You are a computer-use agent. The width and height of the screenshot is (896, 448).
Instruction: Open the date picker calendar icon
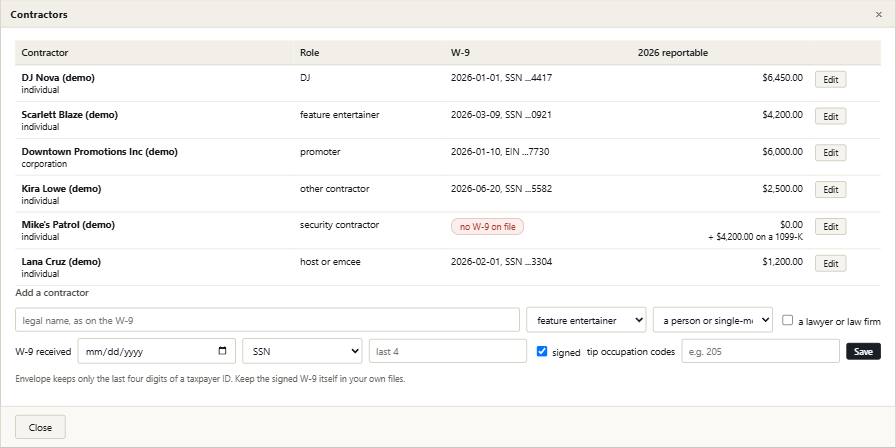click(x=223, y=351)
